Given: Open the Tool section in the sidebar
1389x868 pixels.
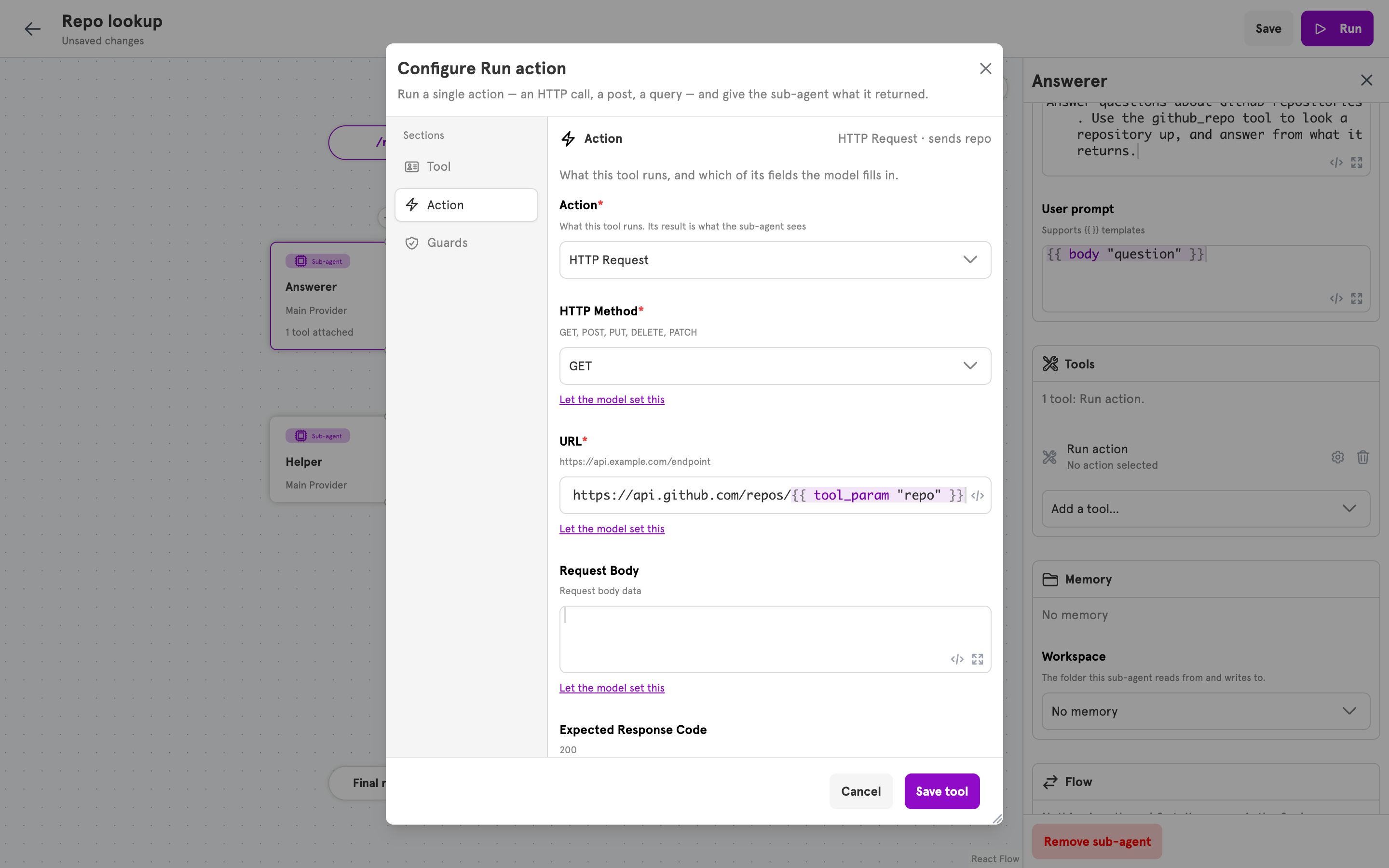Looking at the screenshot, I should pyautogui.click(x=466, y=166).
